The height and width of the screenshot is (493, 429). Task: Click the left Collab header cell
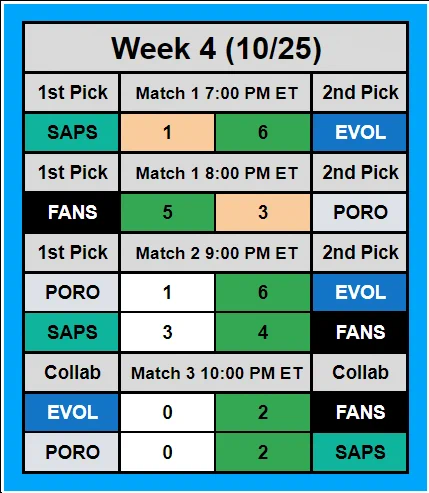click(72, 373)
